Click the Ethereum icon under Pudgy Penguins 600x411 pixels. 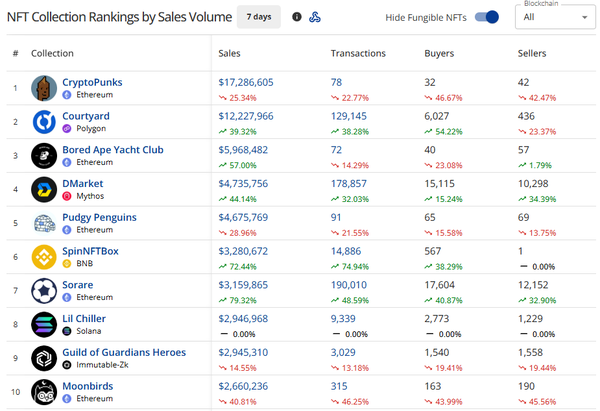(x=67, y=230)
